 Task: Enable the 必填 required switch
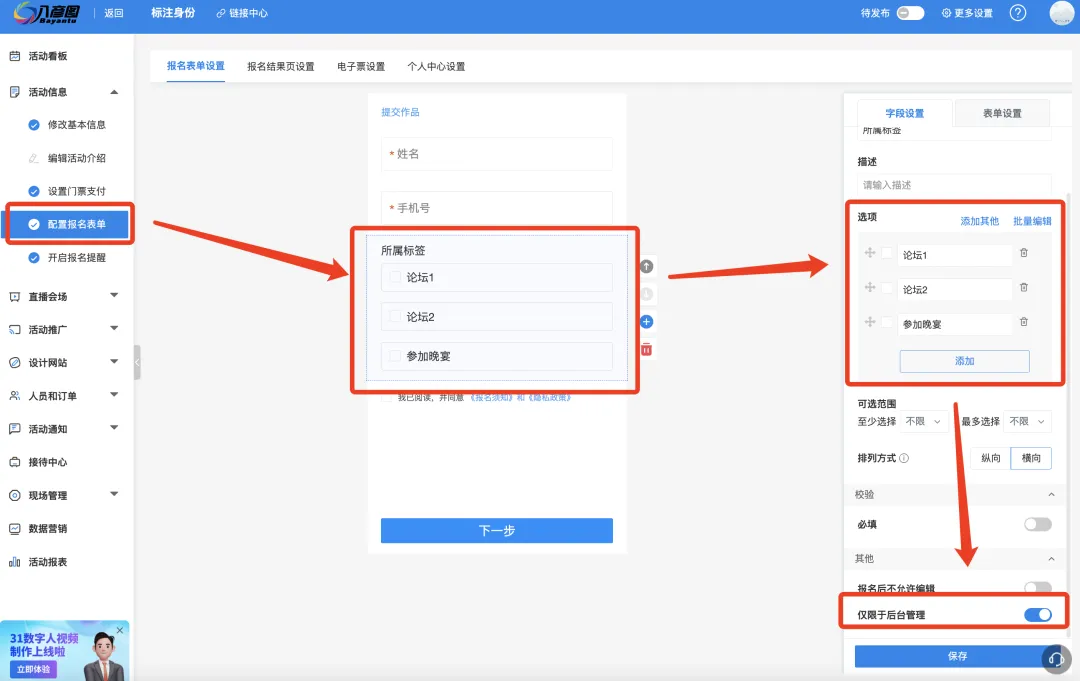click(x=1037, y=524)
